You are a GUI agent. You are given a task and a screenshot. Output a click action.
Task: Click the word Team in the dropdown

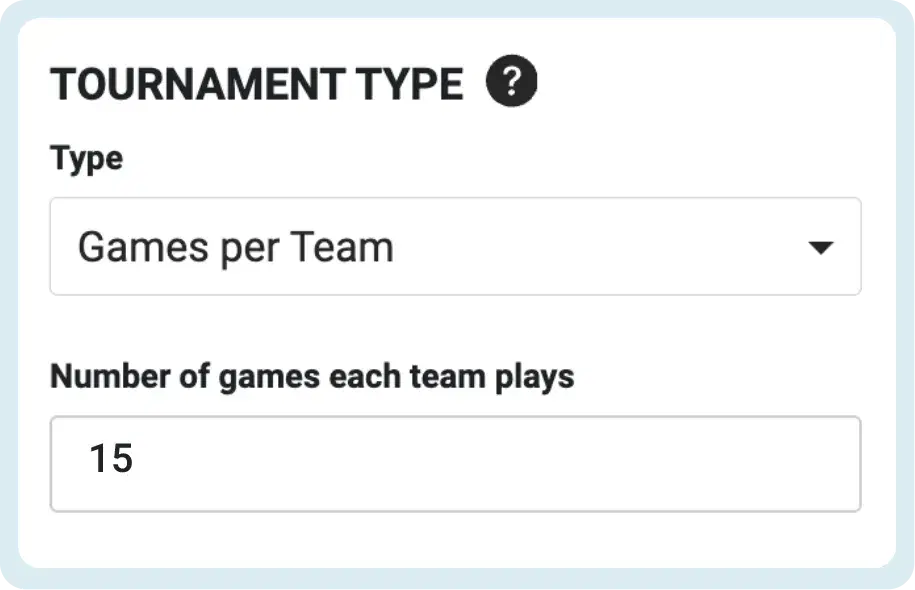pos(342,247)
